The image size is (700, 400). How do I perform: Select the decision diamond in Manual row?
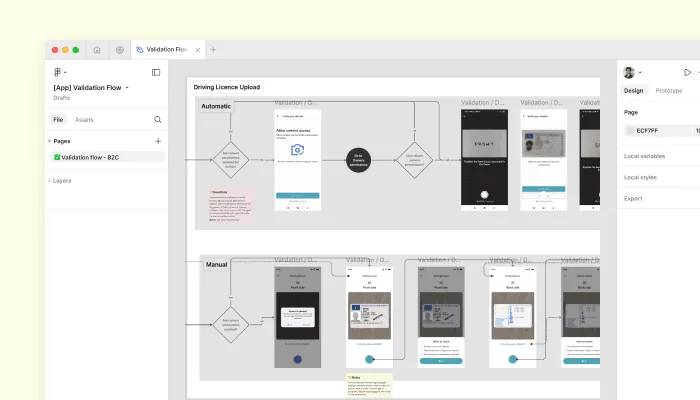230,325
